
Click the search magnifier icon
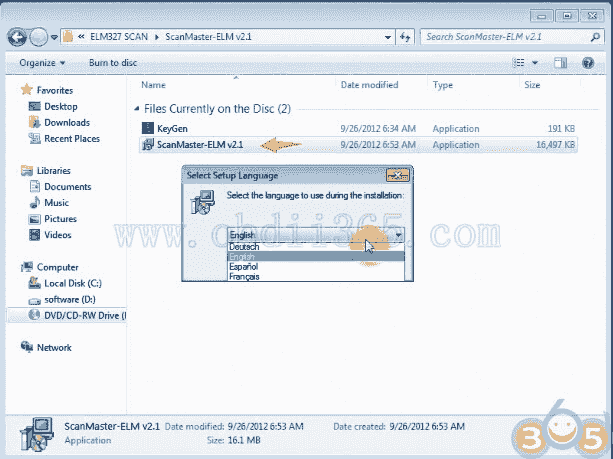click(595, 37)
